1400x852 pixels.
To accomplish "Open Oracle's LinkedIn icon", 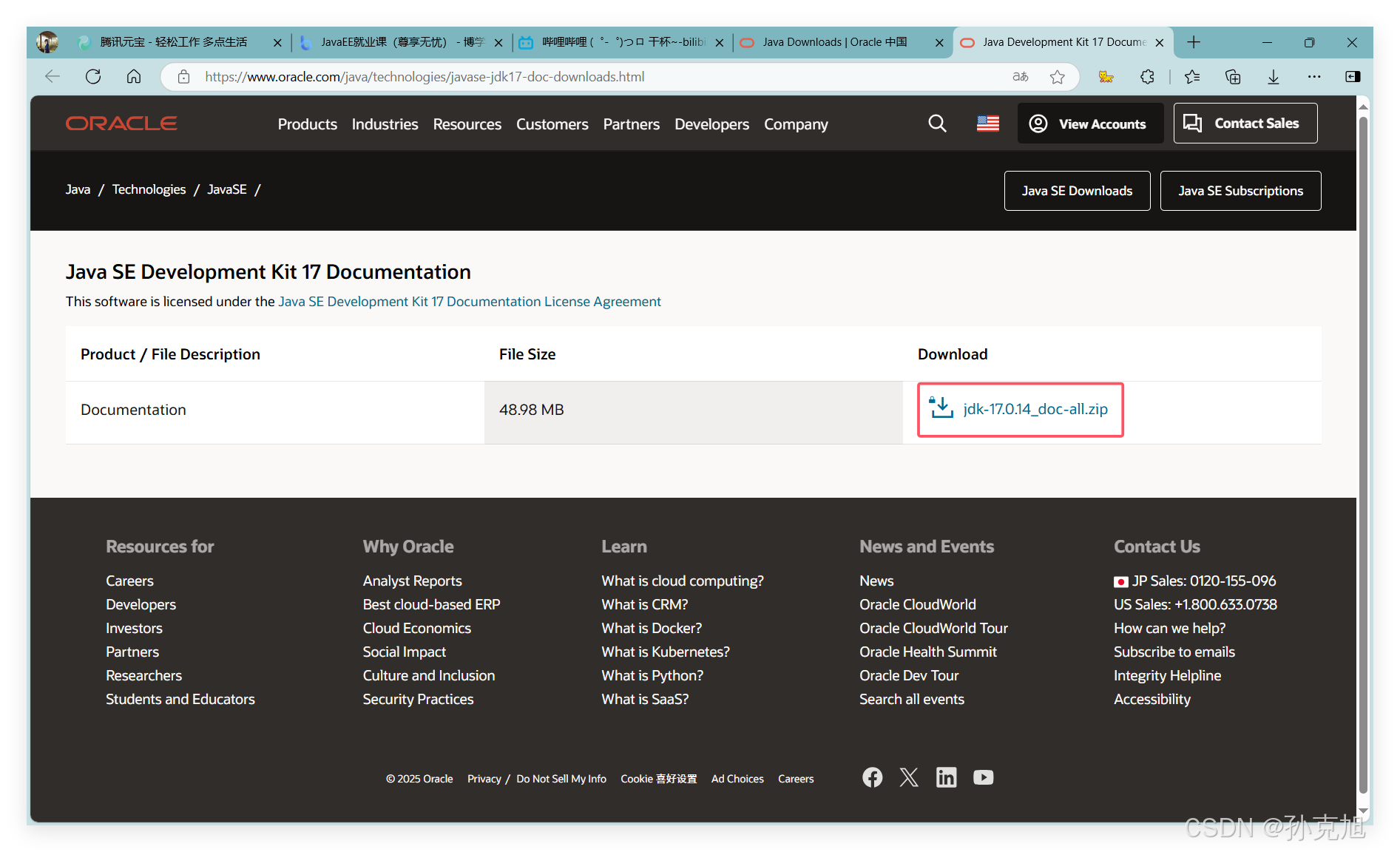I will [x=947, y=777].
